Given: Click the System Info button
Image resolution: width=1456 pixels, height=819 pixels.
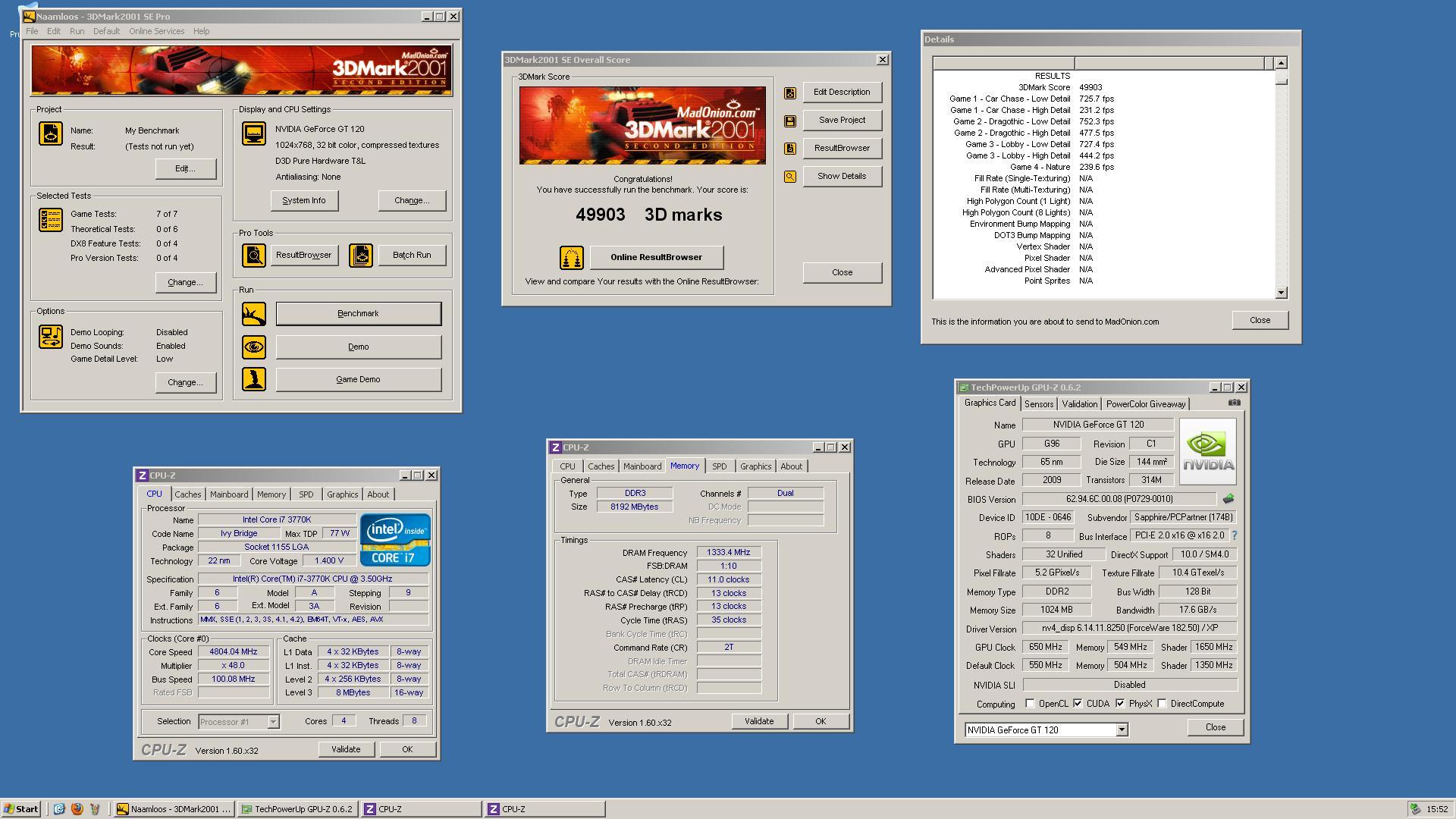Looking at the screenshot, I should pyautogui.click(x=304, y=201).
